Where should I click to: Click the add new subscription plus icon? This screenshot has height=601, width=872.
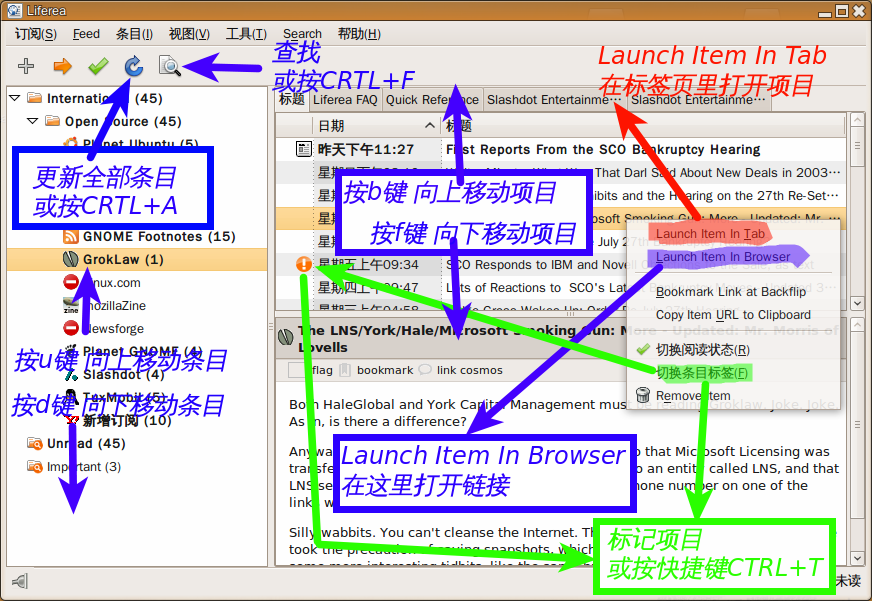[x=26, y=66]
